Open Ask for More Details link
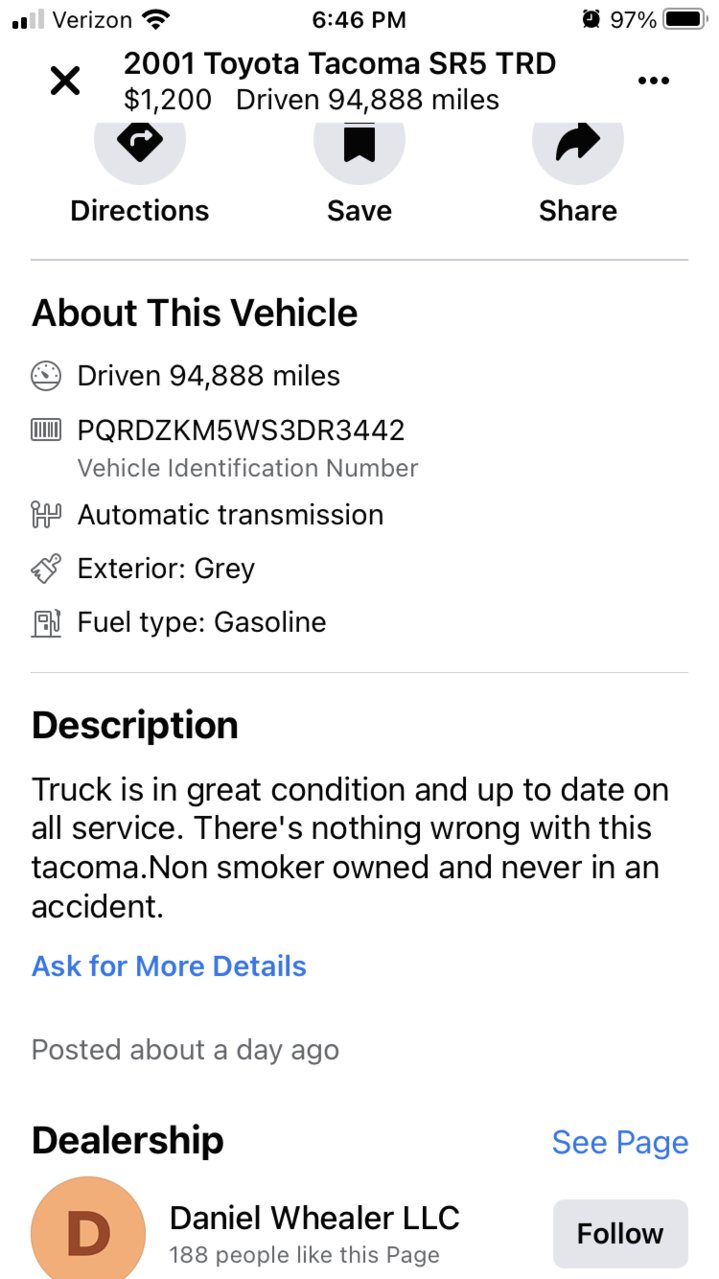The width and height of the screenshot is (719, 1279). pos(169,966)
